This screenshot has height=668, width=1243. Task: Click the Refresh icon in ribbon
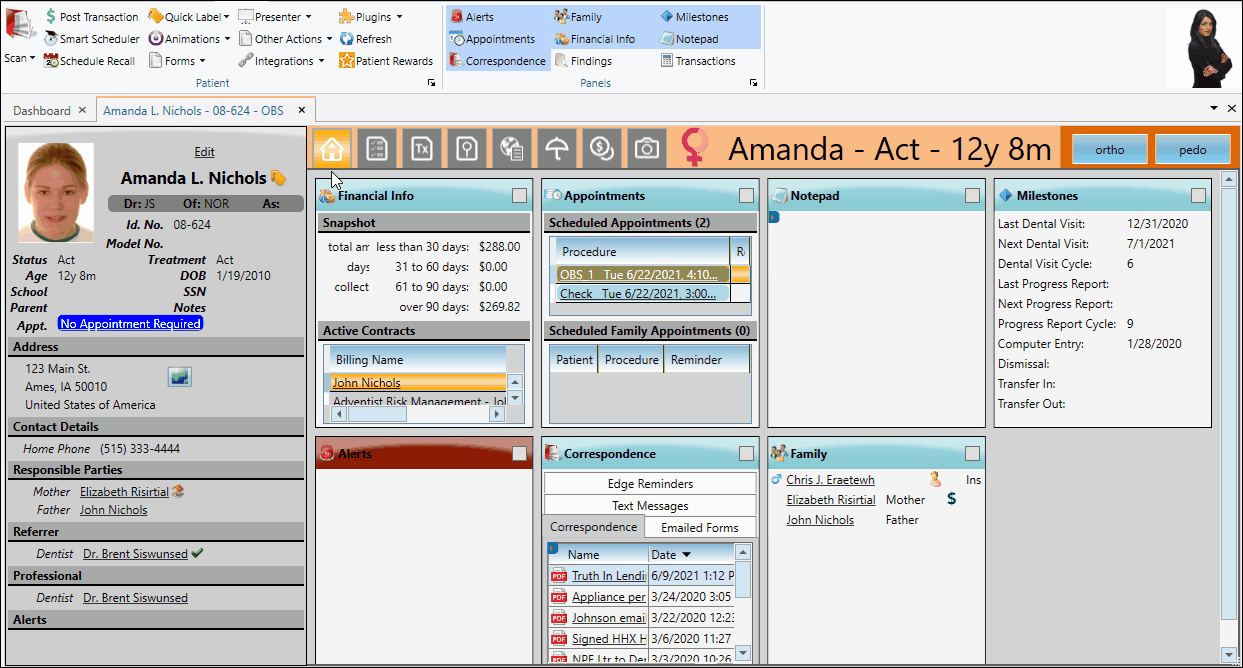(347, 39)
